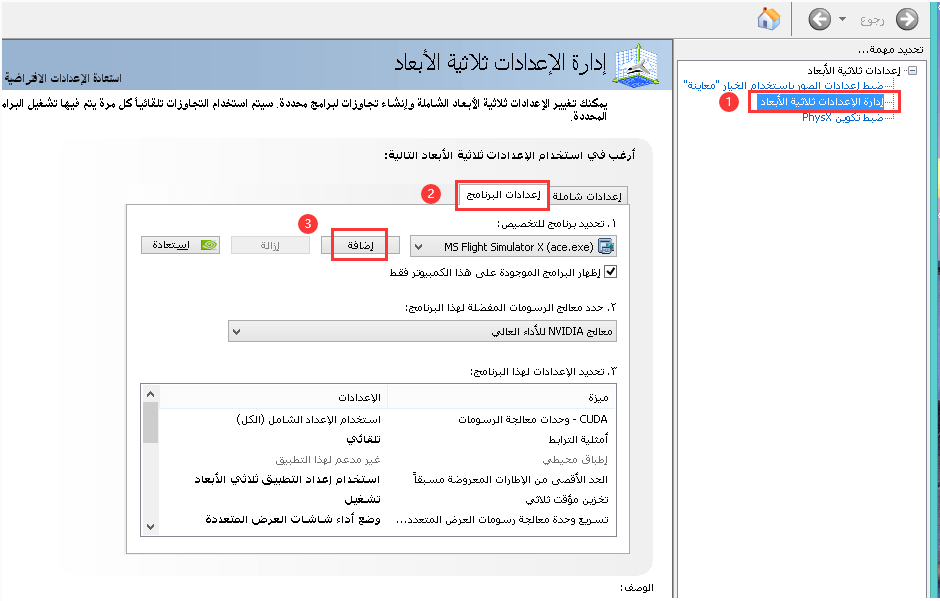Click the scroll up arrow in settings list
The height and width of the screenshot is (601, 940).
150,394
